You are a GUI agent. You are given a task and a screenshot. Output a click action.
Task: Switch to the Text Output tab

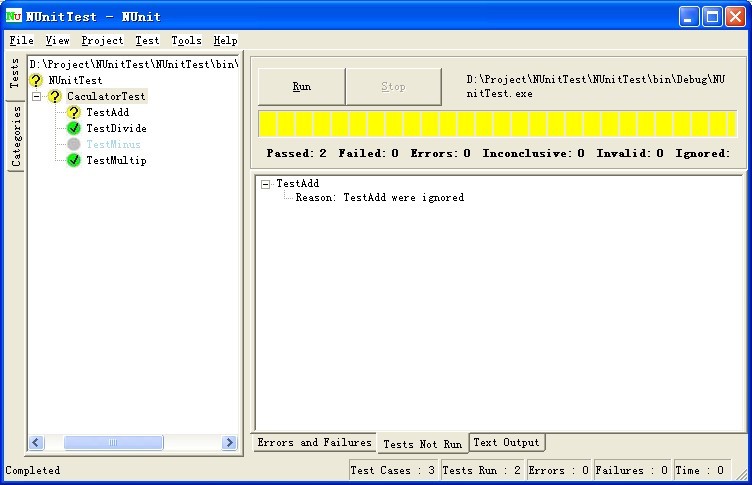point(506,443)
